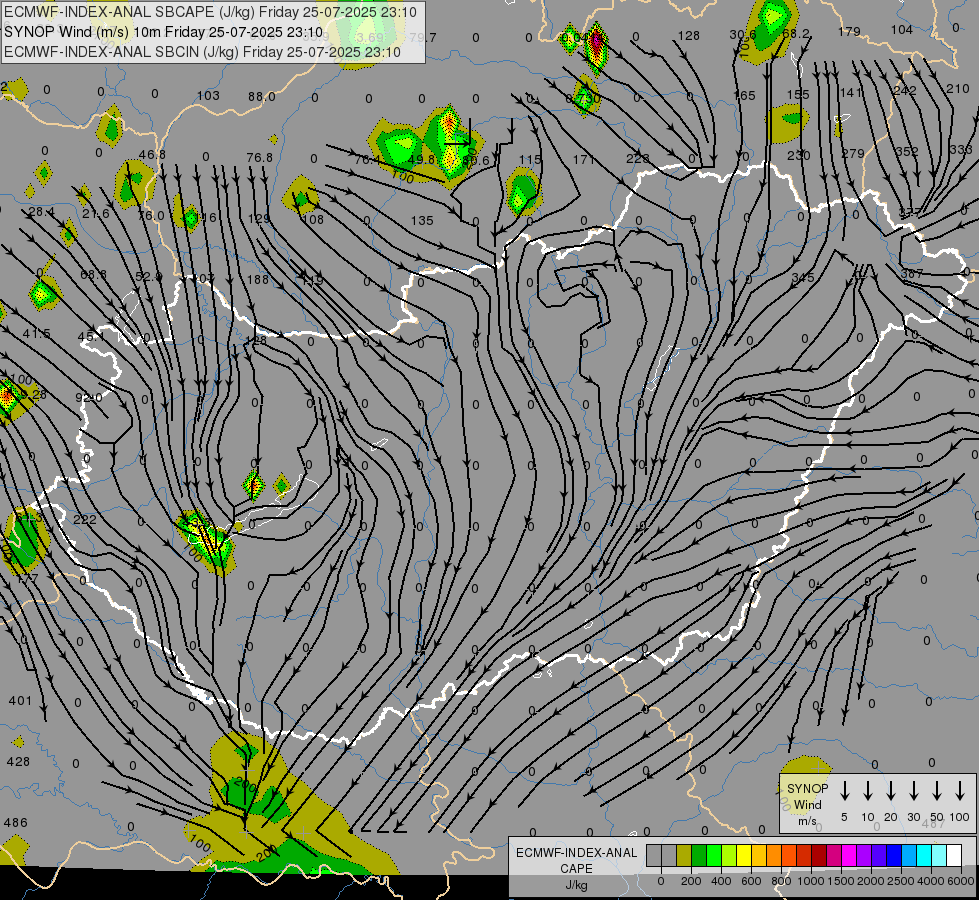Viewport: 979px width, 900px height.
Task: Pick the pure blue swatch in the CAPE legend
Action: coord(894,856)
